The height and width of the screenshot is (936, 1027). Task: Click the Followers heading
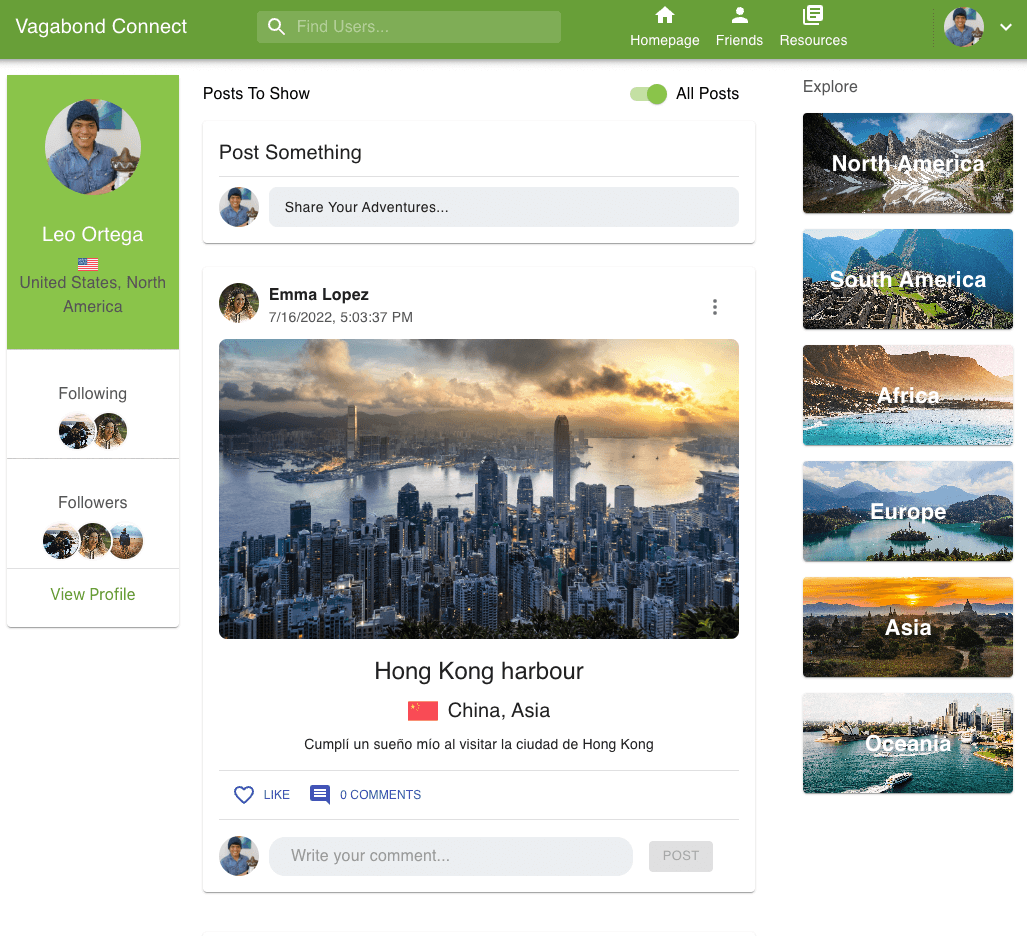(92, 502)
